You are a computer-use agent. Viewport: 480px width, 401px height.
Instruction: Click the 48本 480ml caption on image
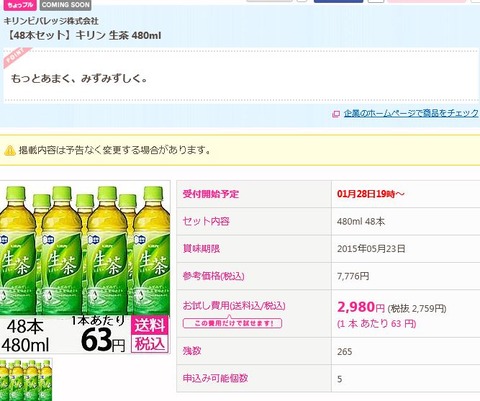click(25, 336)
